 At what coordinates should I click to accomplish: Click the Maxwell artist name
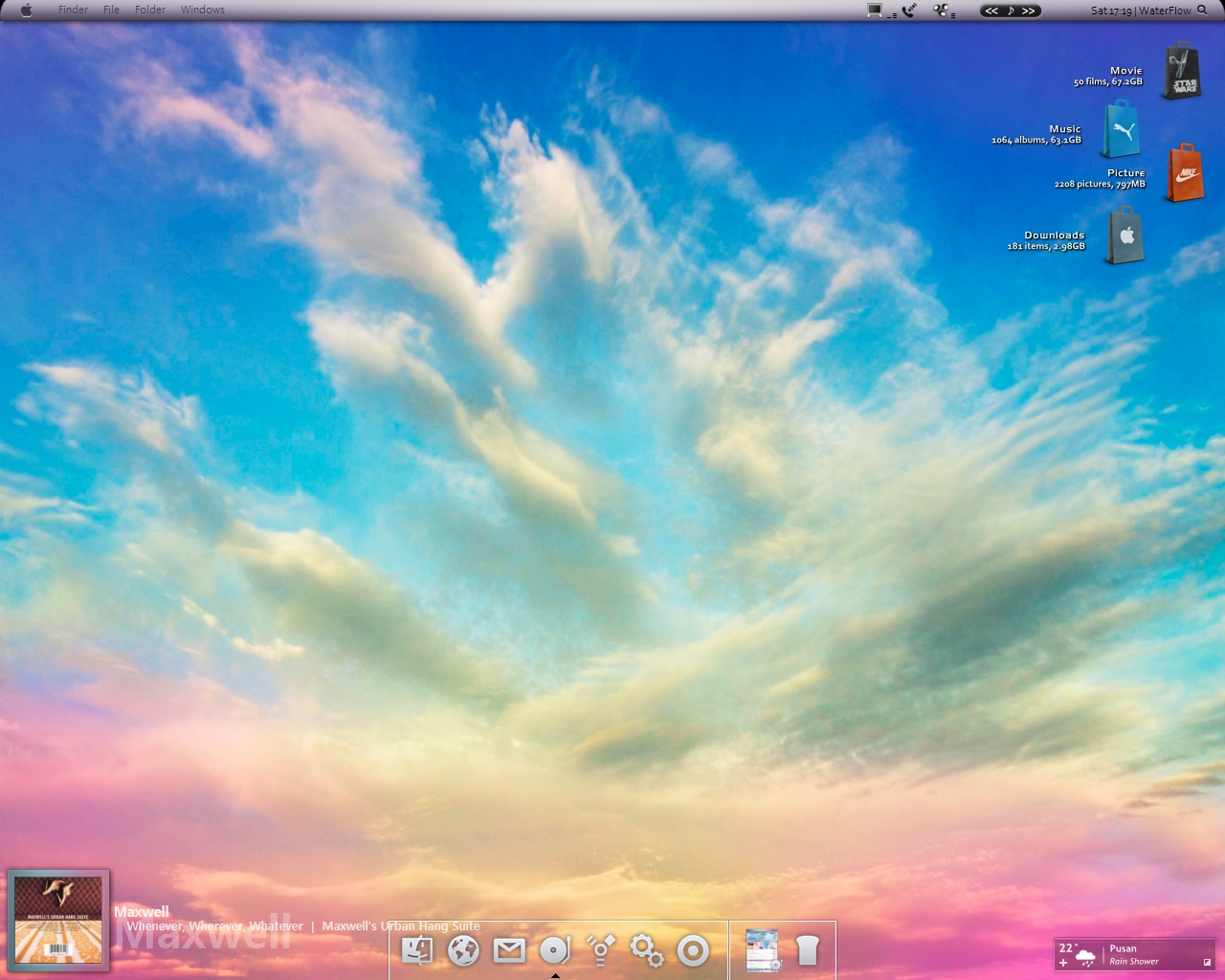(x=142, y=912)
